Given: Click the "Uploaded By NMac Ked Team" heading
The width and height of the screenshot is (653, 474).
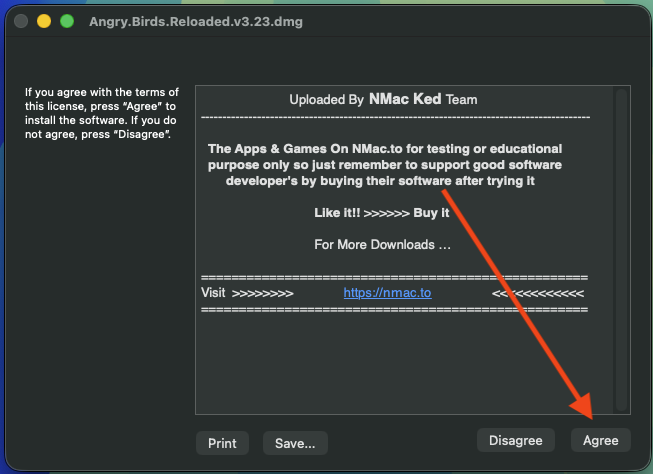Looking at the screenshot, I should (383, 99).
